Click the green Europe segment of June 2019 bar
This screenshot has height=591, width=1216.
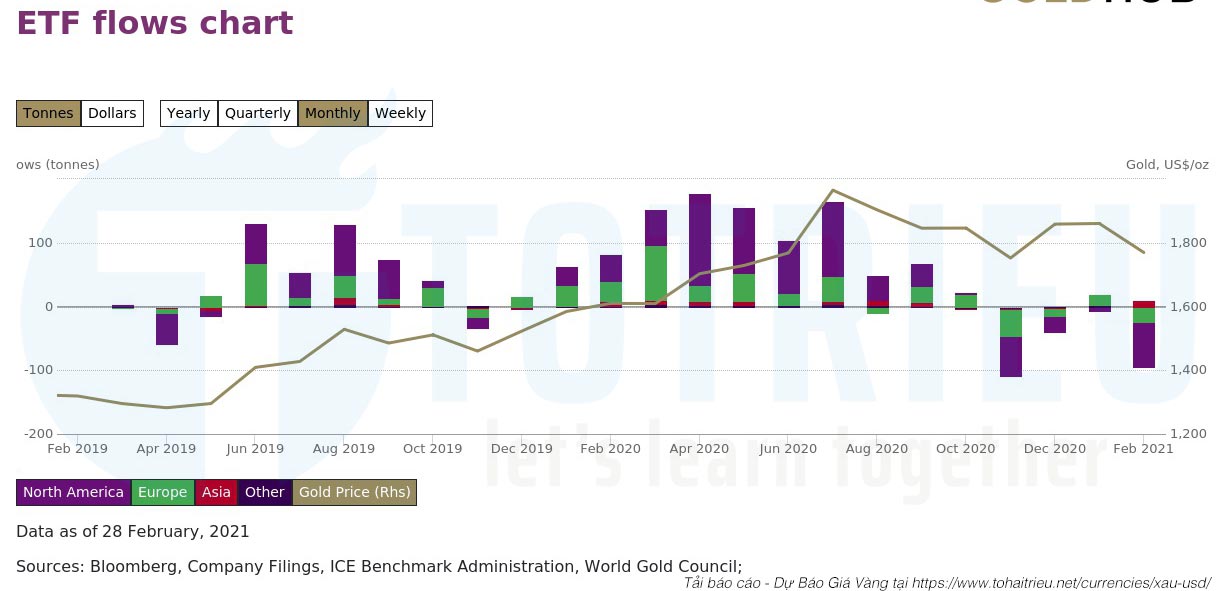point(256,285)
